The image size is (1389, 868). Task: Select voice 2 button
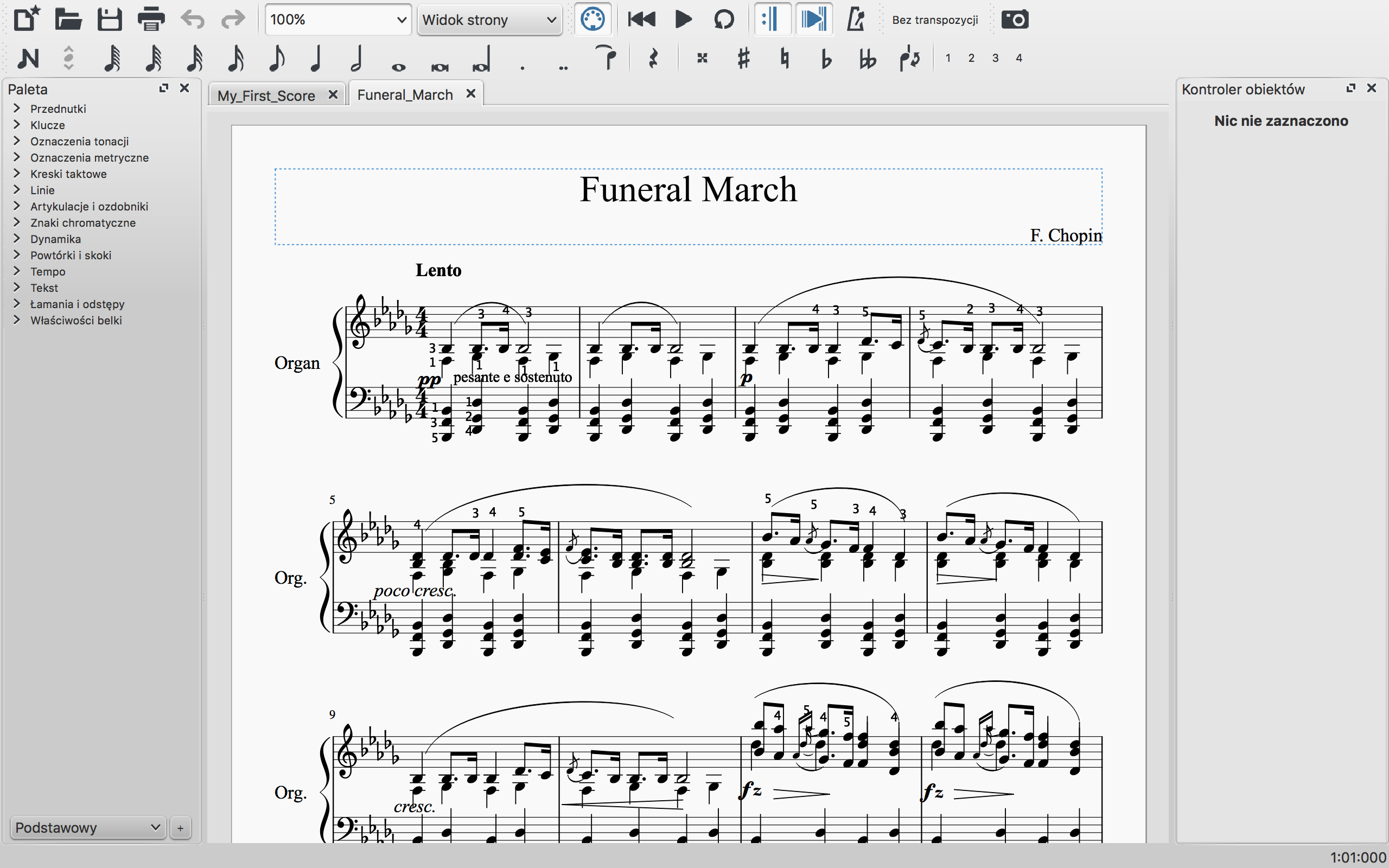click(971, 58)
